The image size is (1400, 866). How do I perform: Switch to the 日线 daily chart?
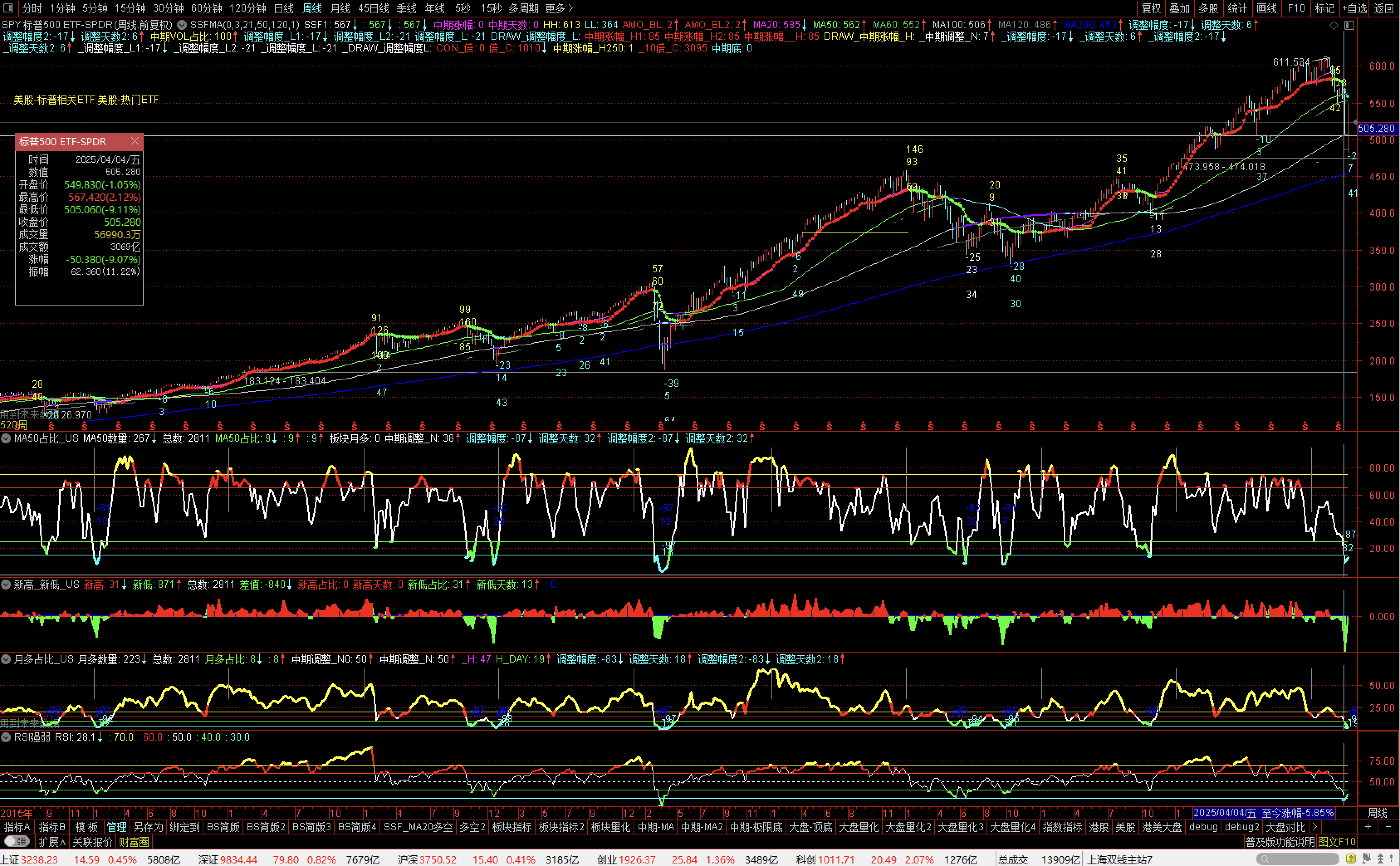point(284,8)
